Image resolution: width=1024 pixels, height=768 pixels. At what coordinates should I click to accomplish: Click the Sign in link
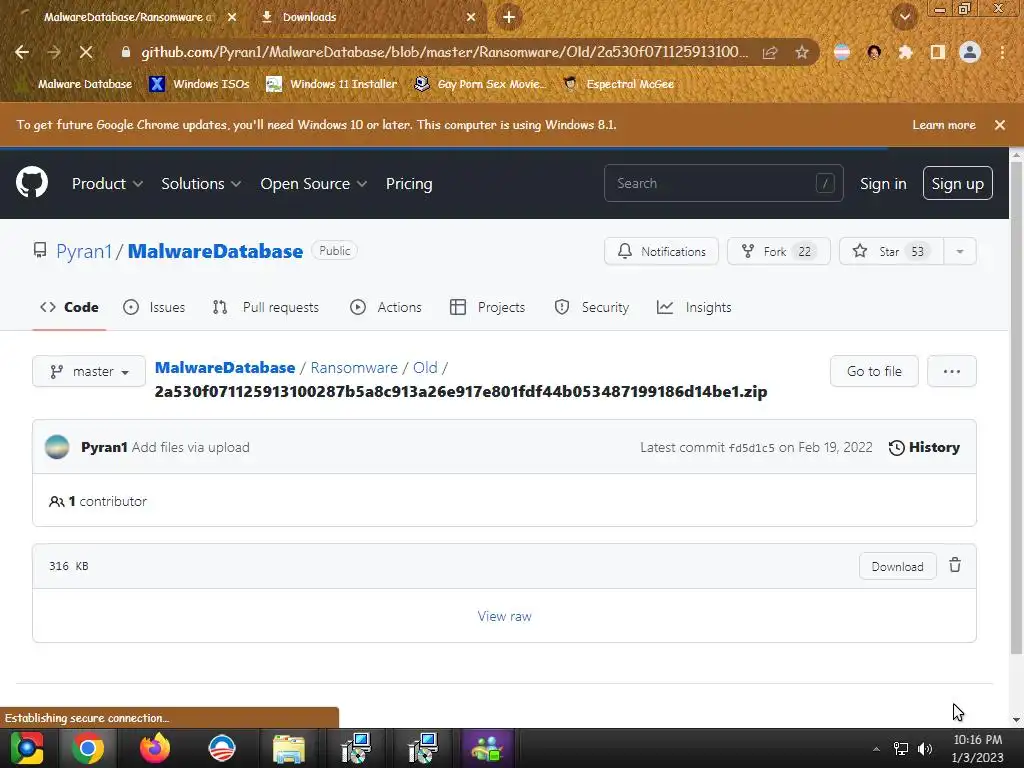point(883,184)
